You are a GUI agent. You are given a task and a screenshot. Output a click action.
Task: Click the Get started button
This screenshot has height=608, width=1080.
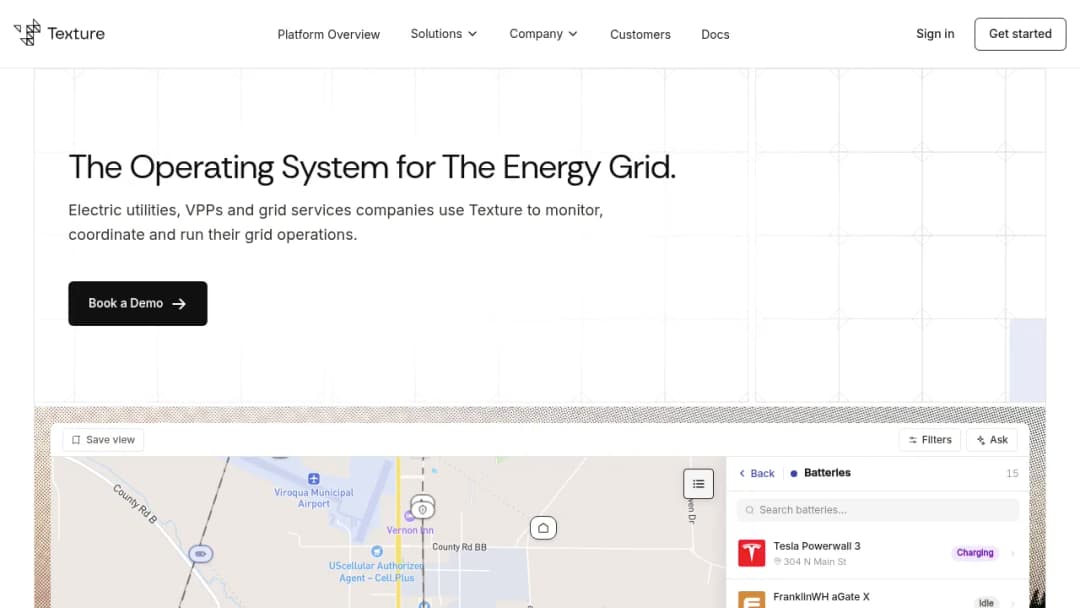[1019, 34]
